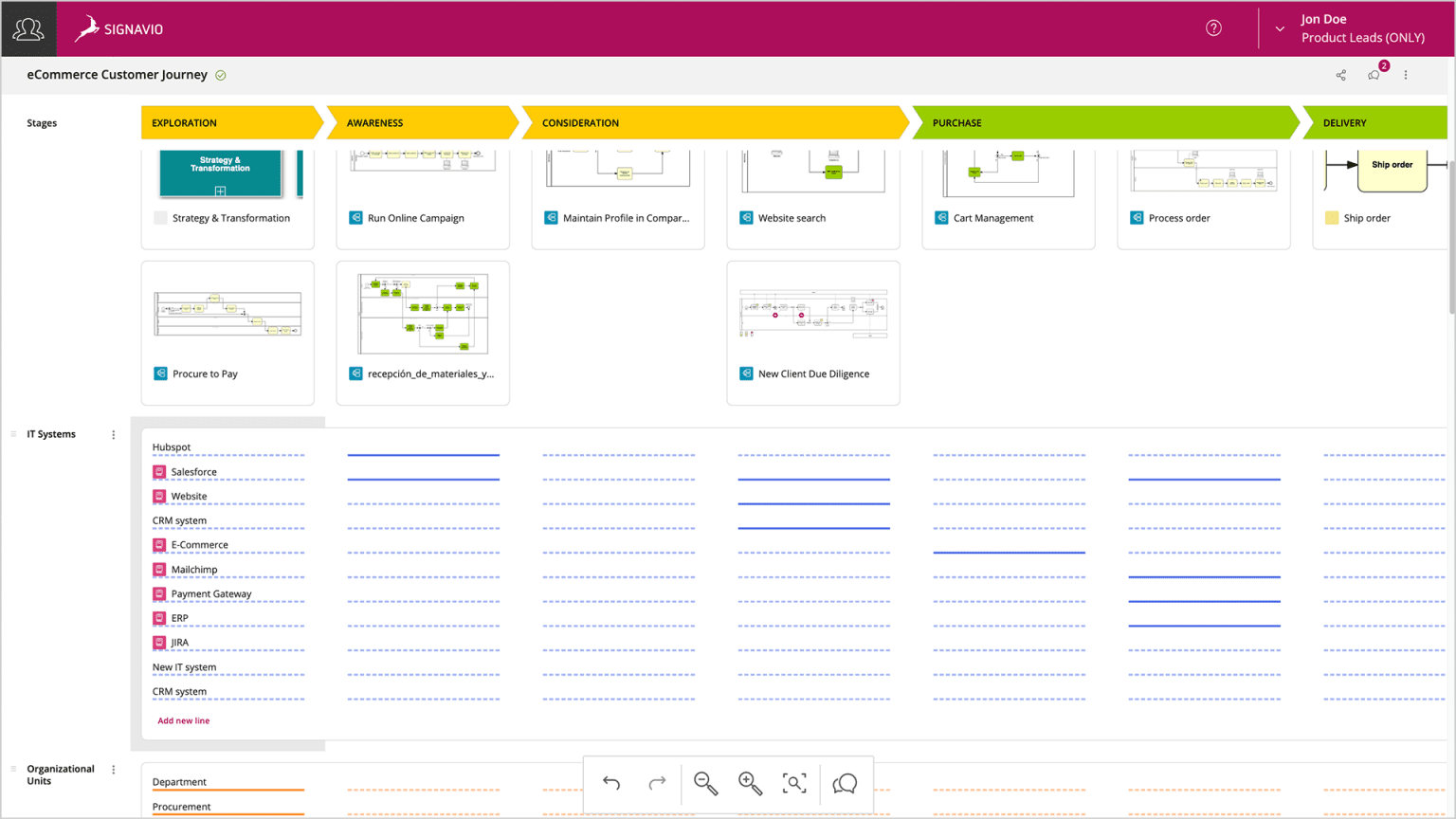Open the Organizational Units lane options menu
The height and width of the screenshot is (819, 1456).
pyautogui.click(x=113, y=769)
